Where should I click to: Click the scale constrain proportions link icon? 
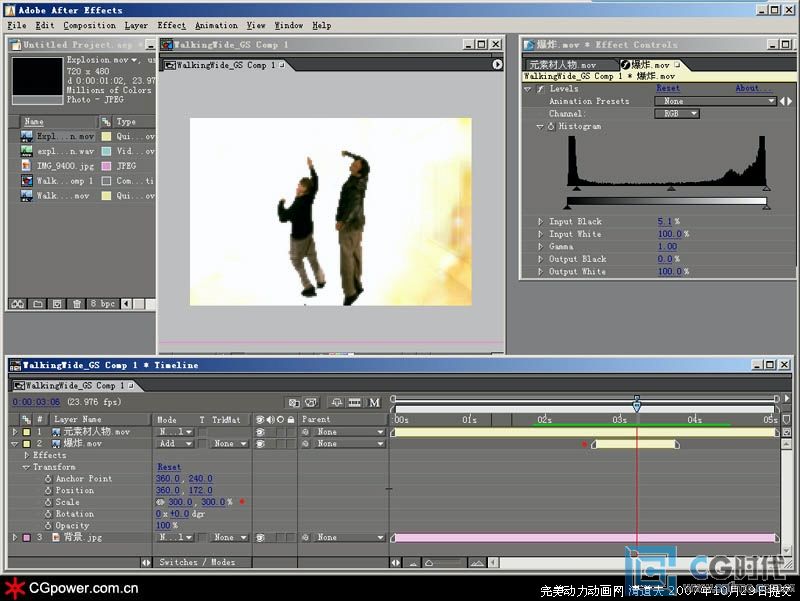pos(161,502)
